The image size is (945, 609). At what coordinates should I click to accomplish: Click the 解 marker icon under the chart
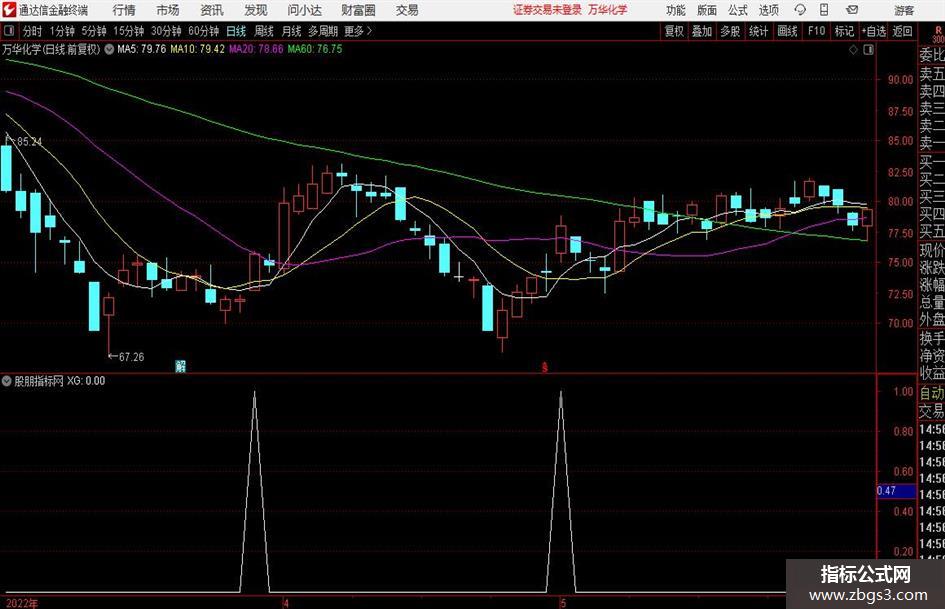click(x=180, y=366)
